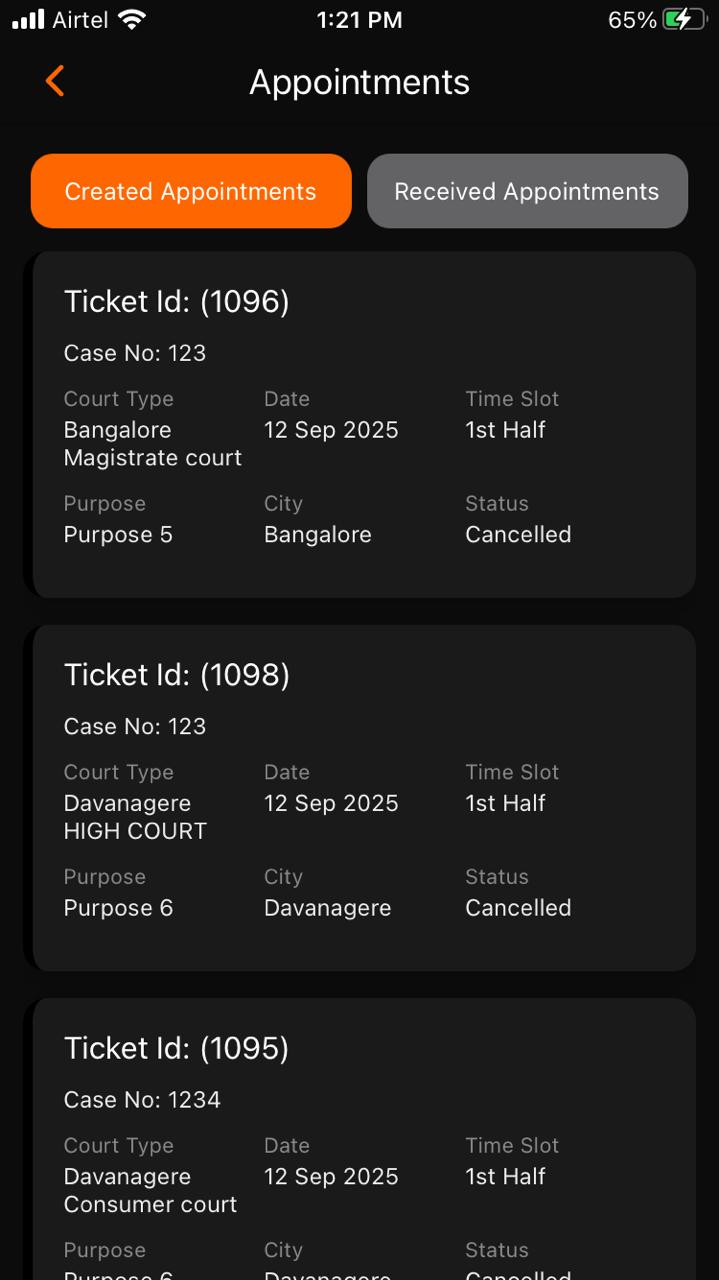
Task: Tap the battery charging icon
Action: coord(684,20)
